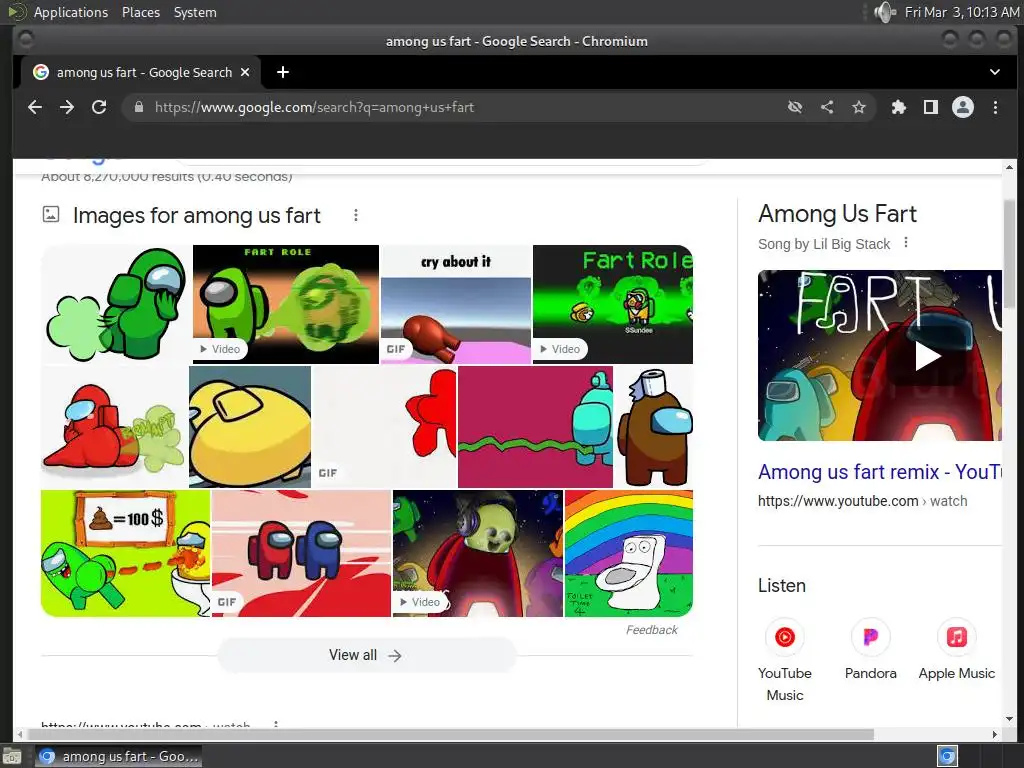The image size is (1024, 768).
Task: Open more options beside Images heading
Action: pos(356,215)
